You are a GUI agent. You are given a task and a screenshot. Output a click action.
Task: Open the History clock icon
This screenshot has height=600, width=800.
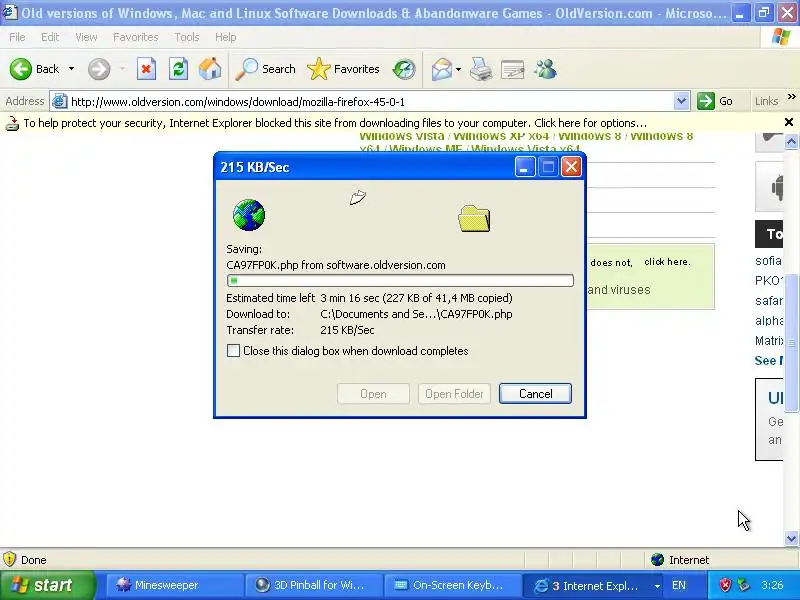coord(404,69)
